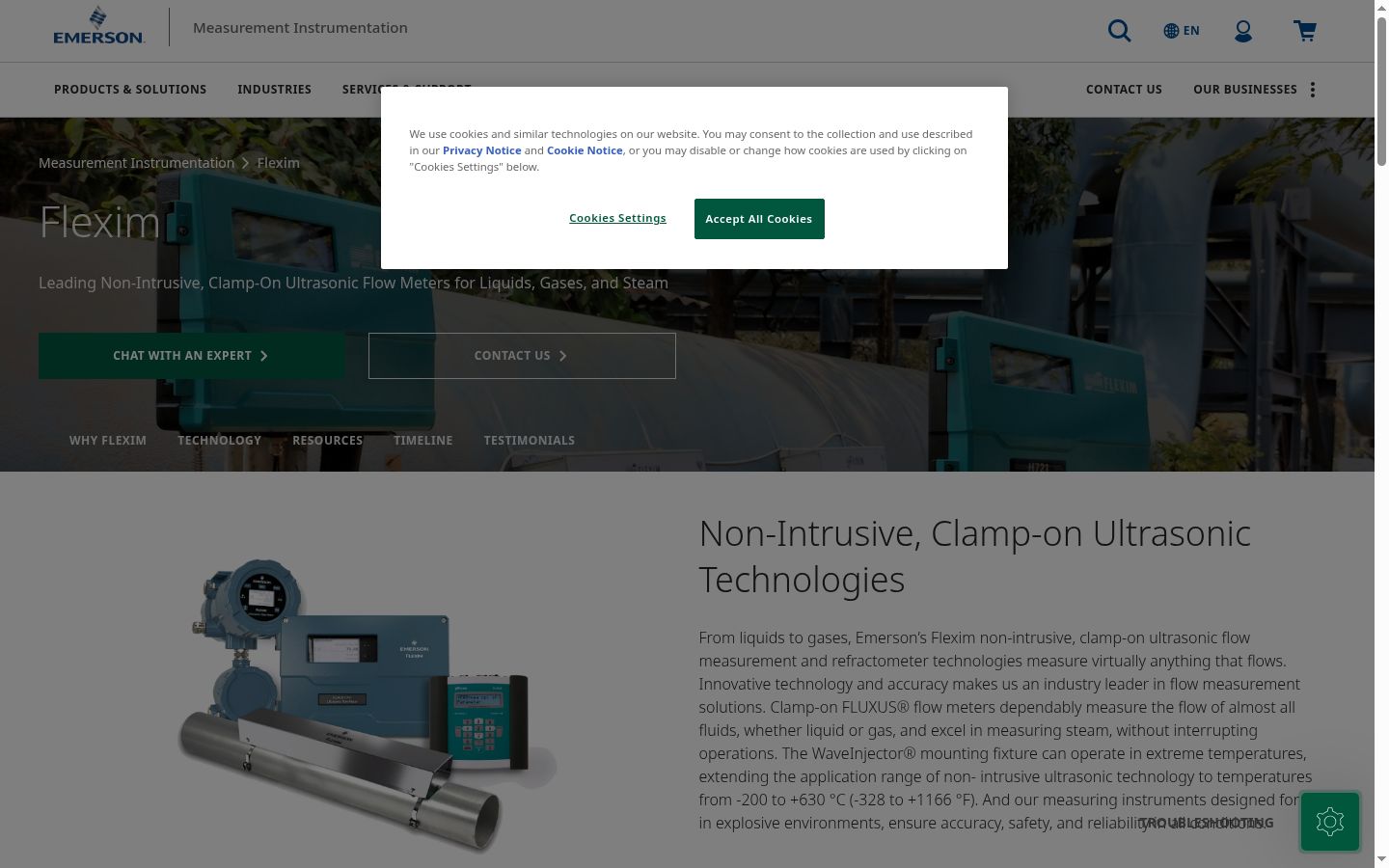Click the outlined Contact Us hero button
This screenshot has height=868, width=1389.
(x=522, y=356)
